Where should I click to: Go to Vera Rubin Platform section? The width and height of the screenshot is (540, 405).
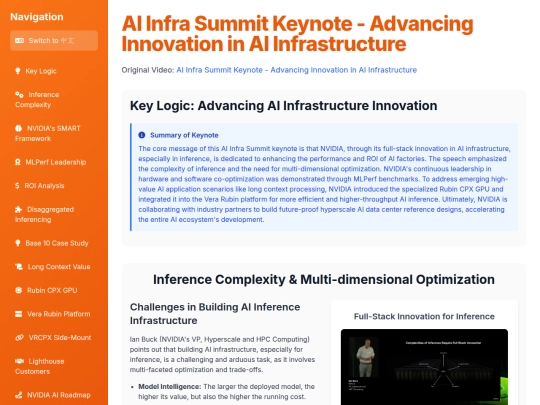54,314
